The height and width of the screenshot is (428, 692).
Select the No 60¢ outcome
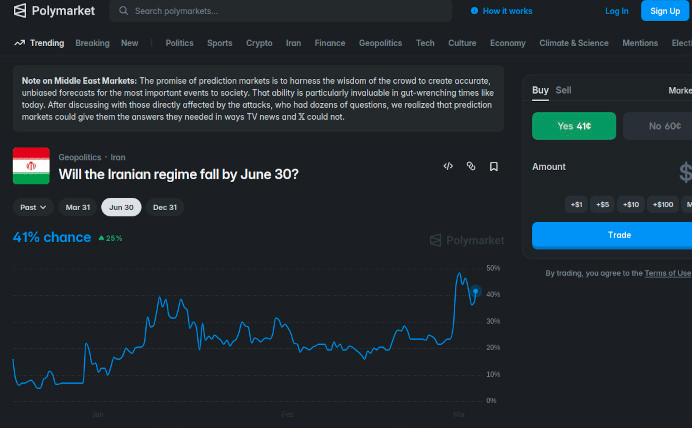click(x=657, y=126)
